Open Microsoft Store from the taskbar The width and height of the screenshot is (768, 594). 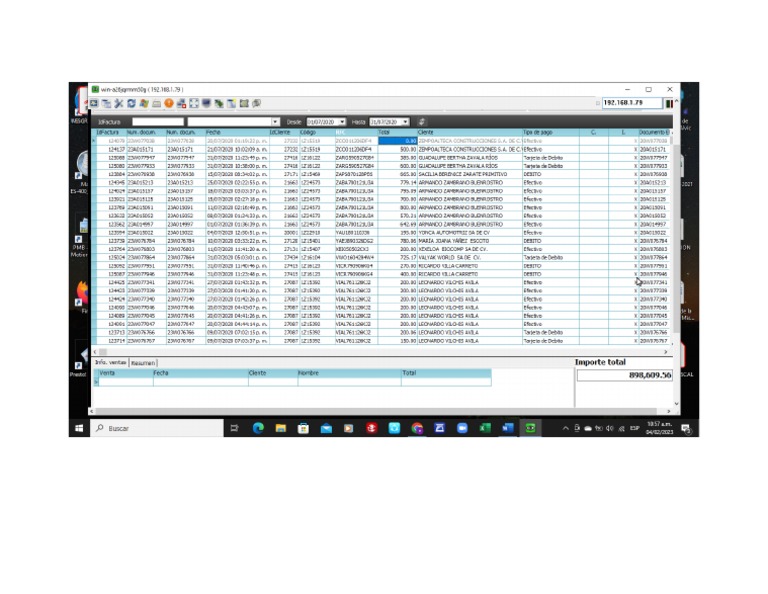click(303, 428)
